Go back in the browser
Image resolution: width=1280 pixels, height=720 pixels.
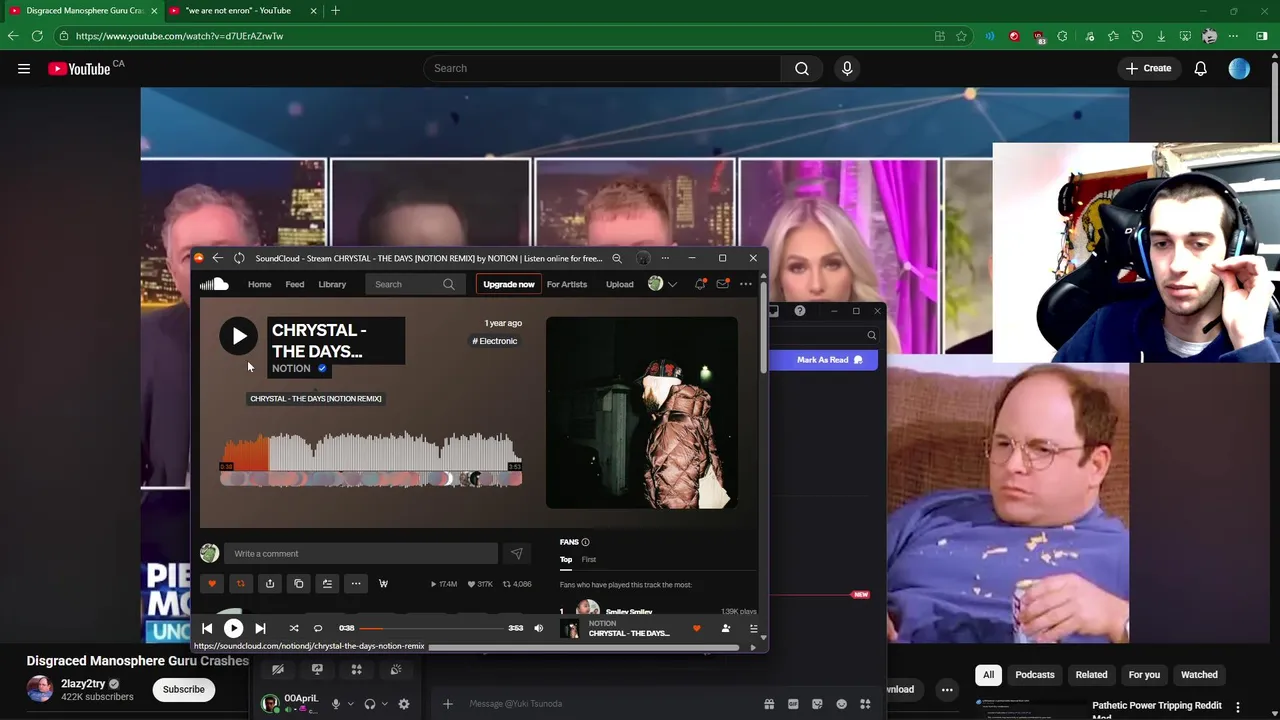tap(12, 36)
